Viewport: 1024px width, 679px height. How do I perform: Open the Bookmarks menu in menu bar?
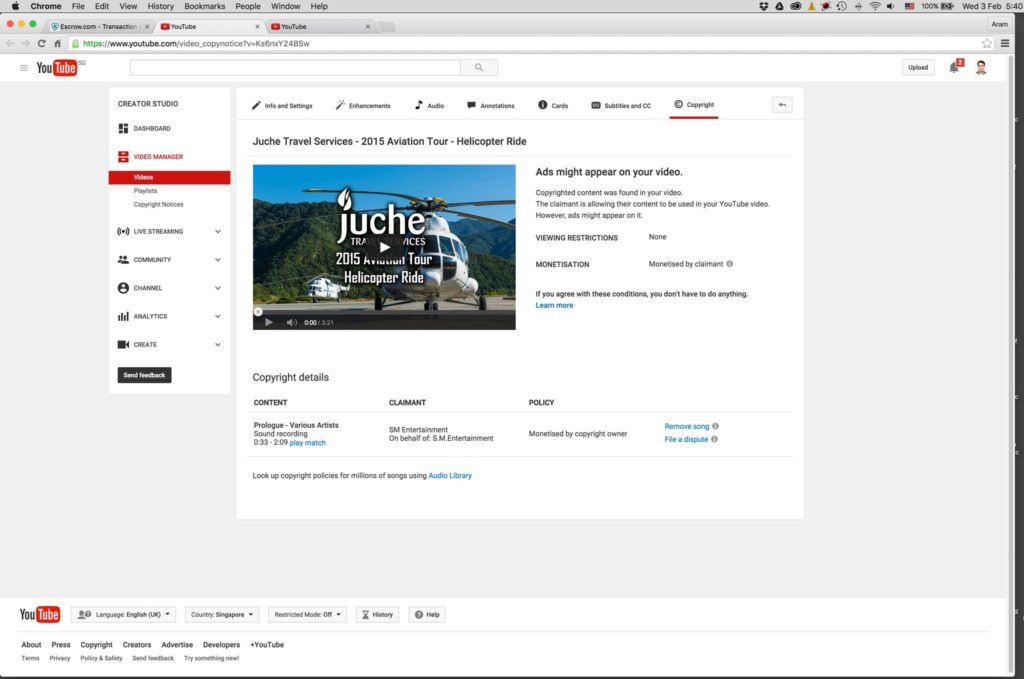pos(204,6)
